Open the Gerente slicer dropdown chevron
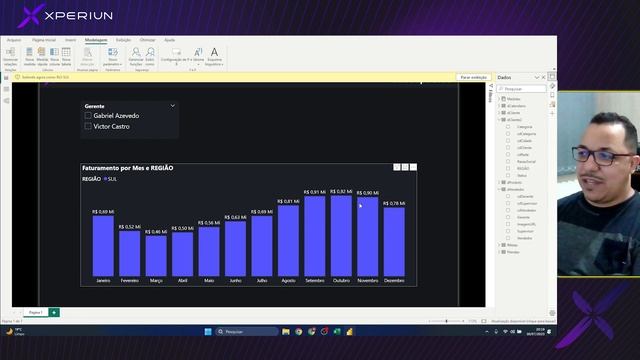 click(173, 106)
